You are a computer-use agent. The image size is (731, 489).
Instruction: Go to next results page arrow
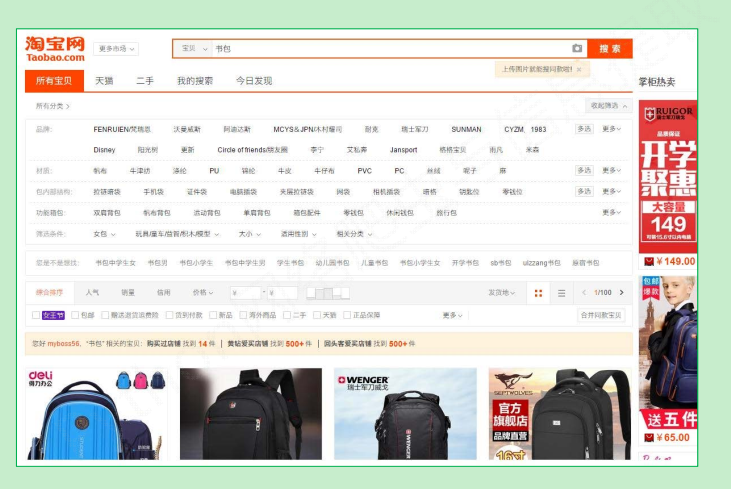pos(621,292)
